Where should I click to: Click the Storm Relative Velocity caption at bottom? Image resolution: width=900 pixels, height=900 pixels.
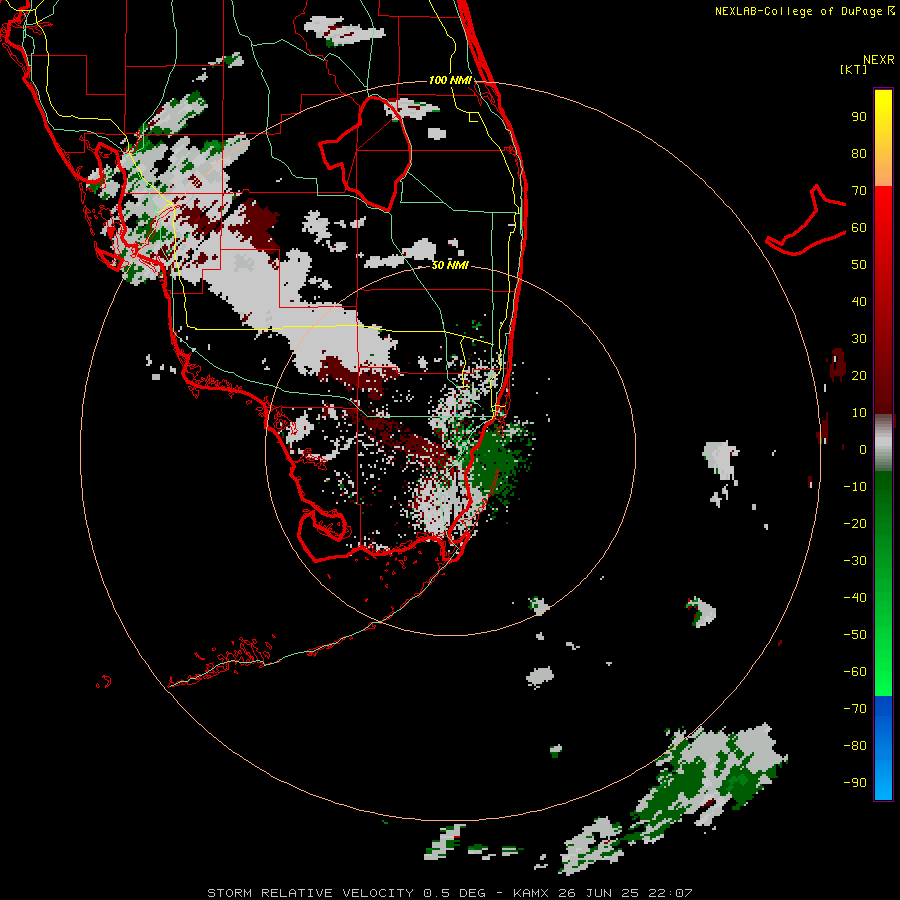pos(450,893)
